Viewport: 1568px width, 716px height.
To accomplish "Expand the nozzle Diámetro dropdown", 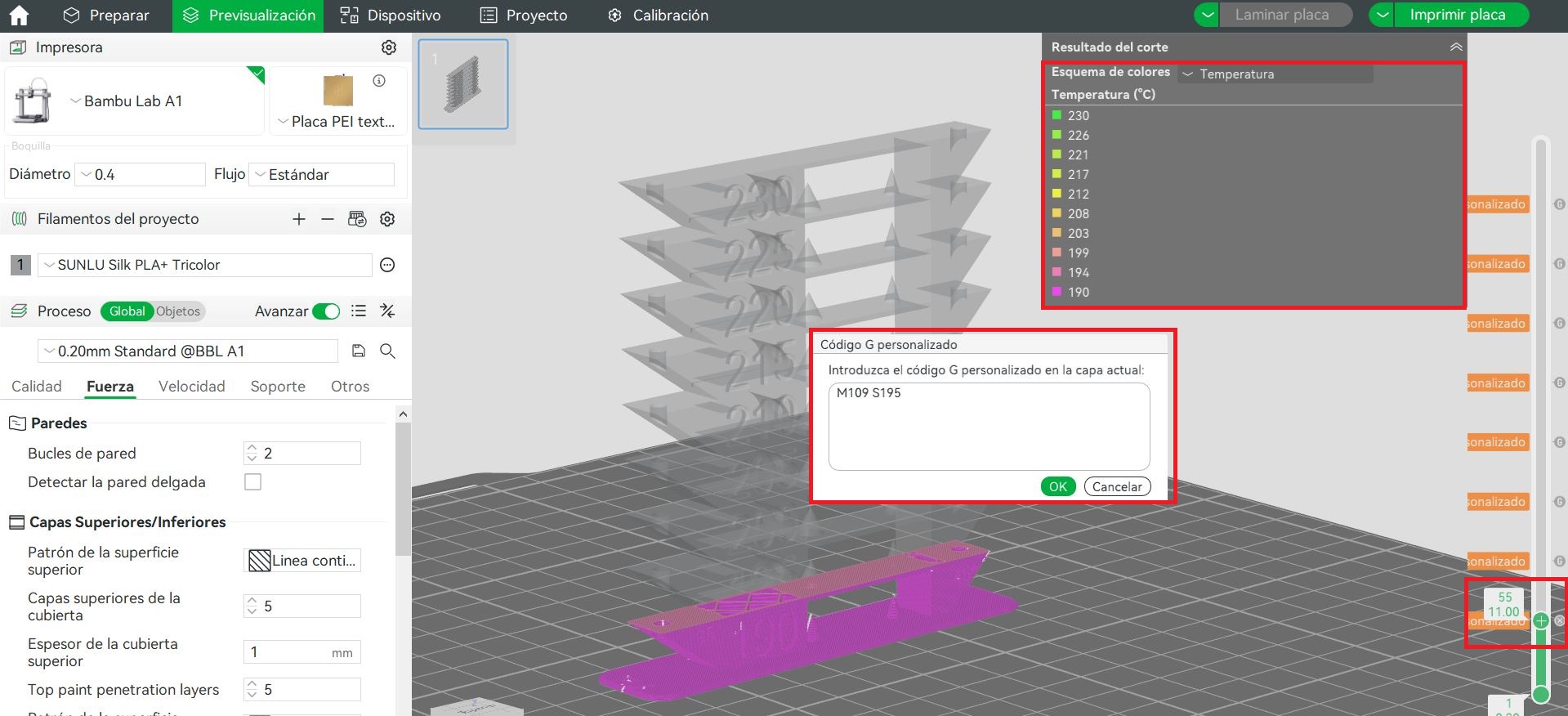I will pos(140,175).
